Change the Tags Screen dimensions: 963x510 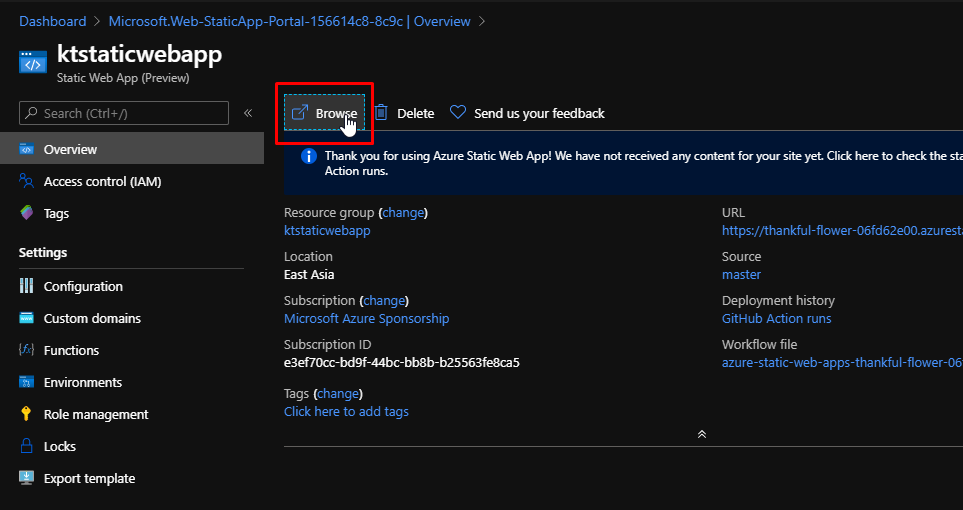pyautogui.click(x=338, y=393)
